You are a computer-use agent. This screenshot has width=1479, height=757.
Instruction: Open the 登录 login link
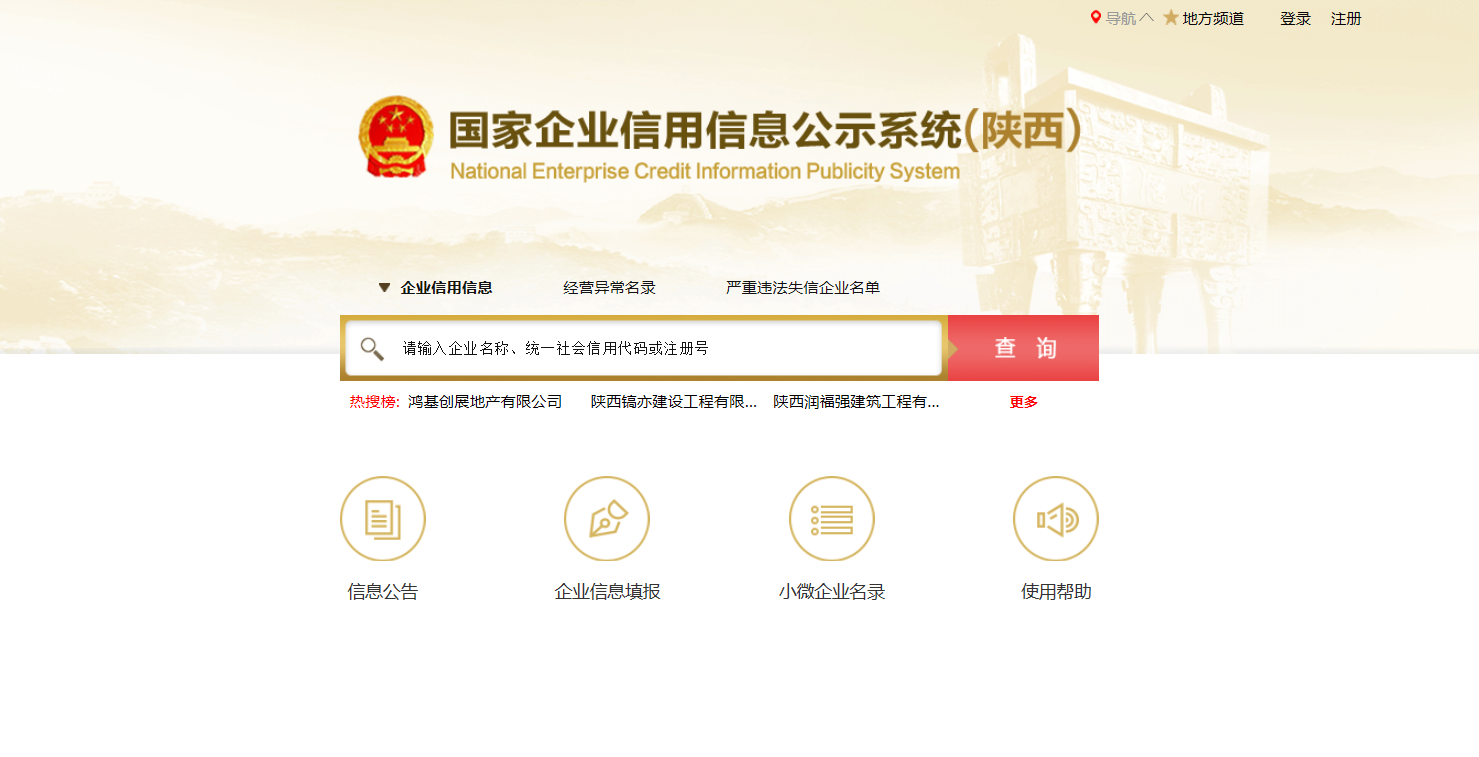click(1295, 18)
